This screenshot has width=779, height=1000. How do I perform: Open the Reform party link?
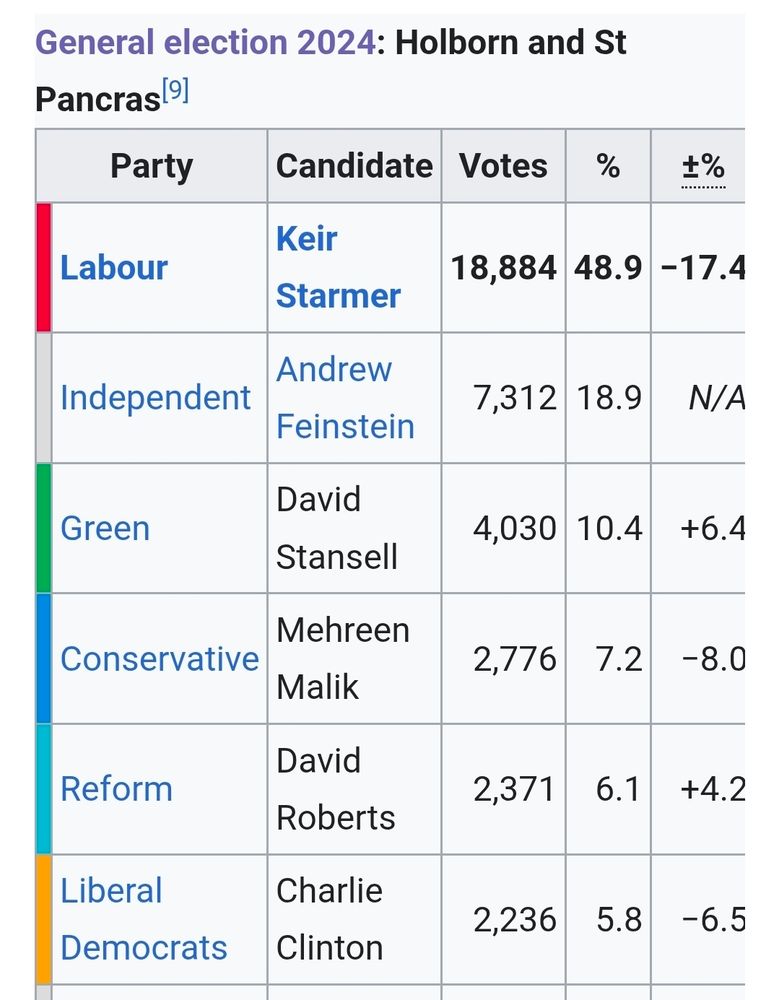point(116,789)
